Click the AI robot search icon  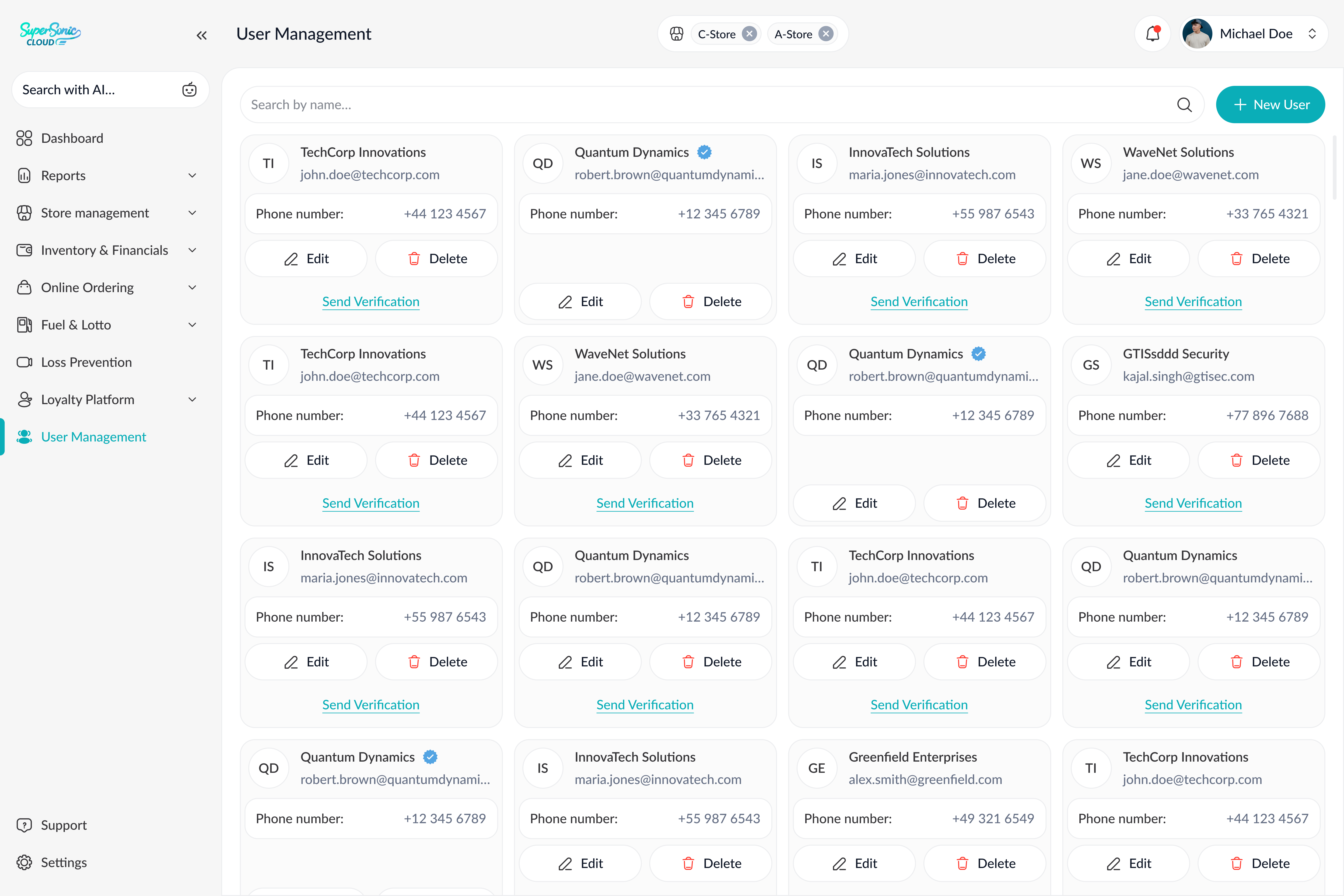(189, 90)
